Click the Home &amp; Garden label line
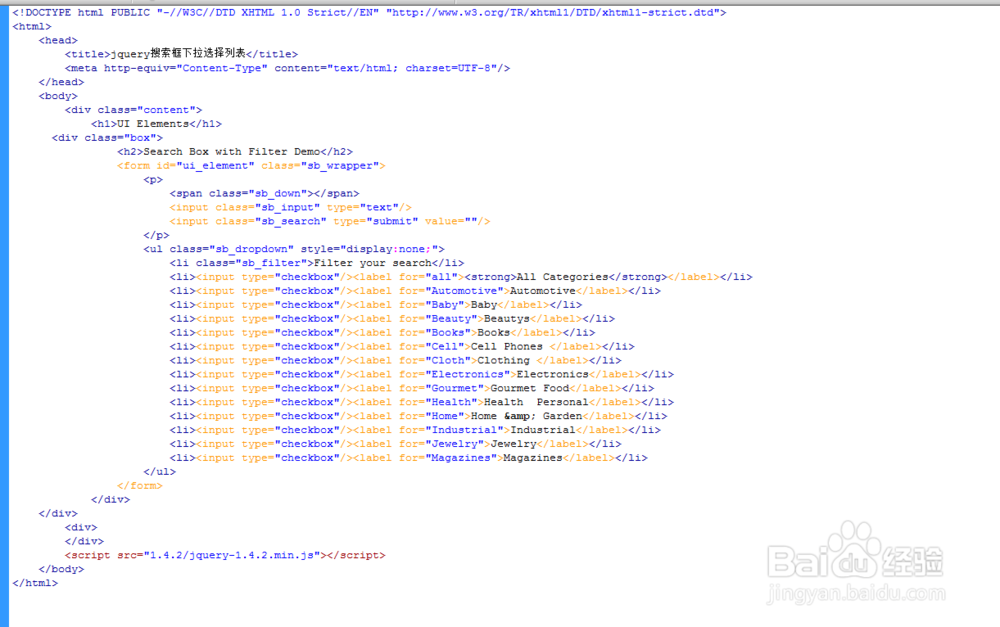 [x=418, y=417]
